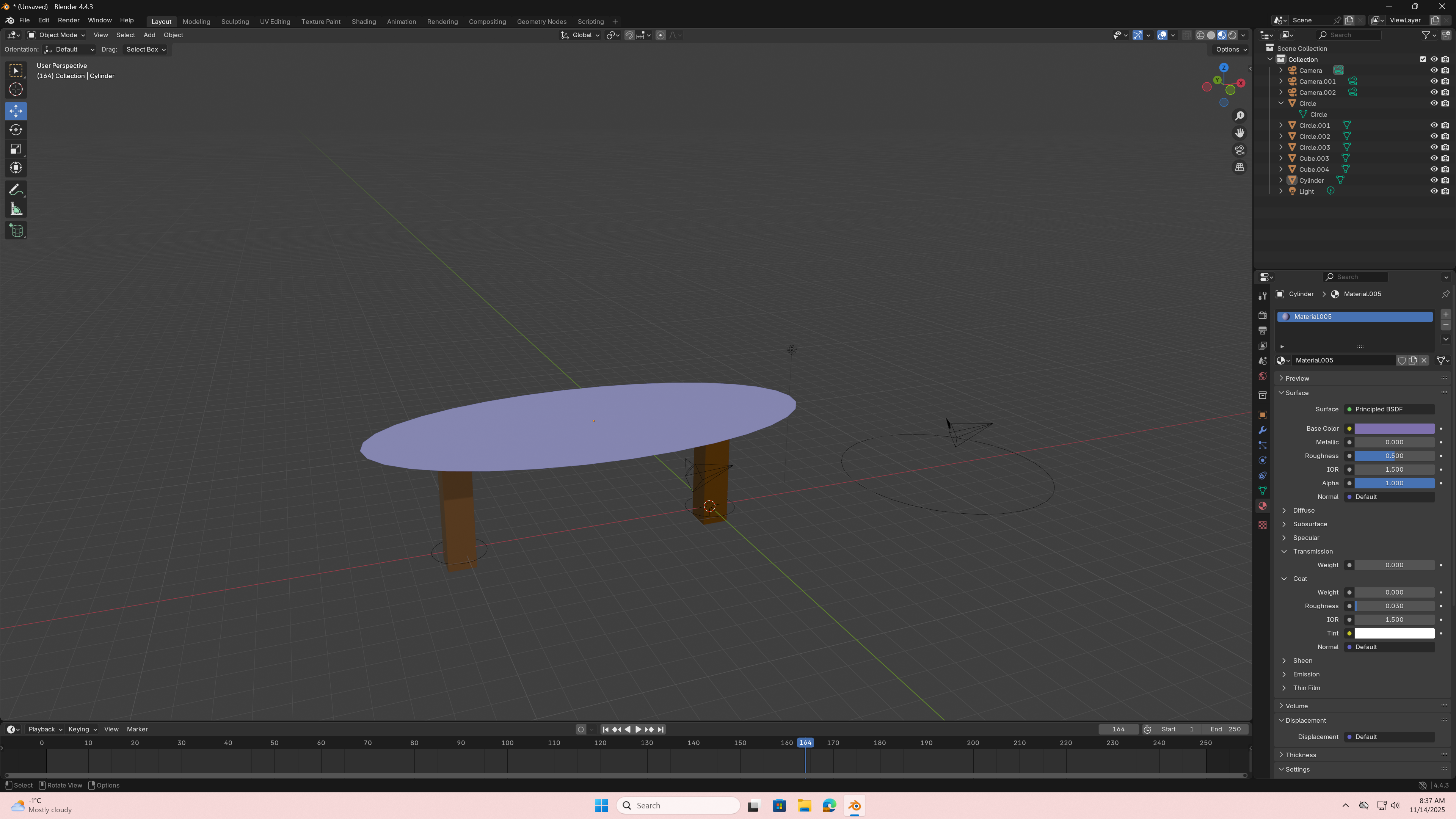Switch to the Shading workspace tab
1456x819 pixels.
364,22
